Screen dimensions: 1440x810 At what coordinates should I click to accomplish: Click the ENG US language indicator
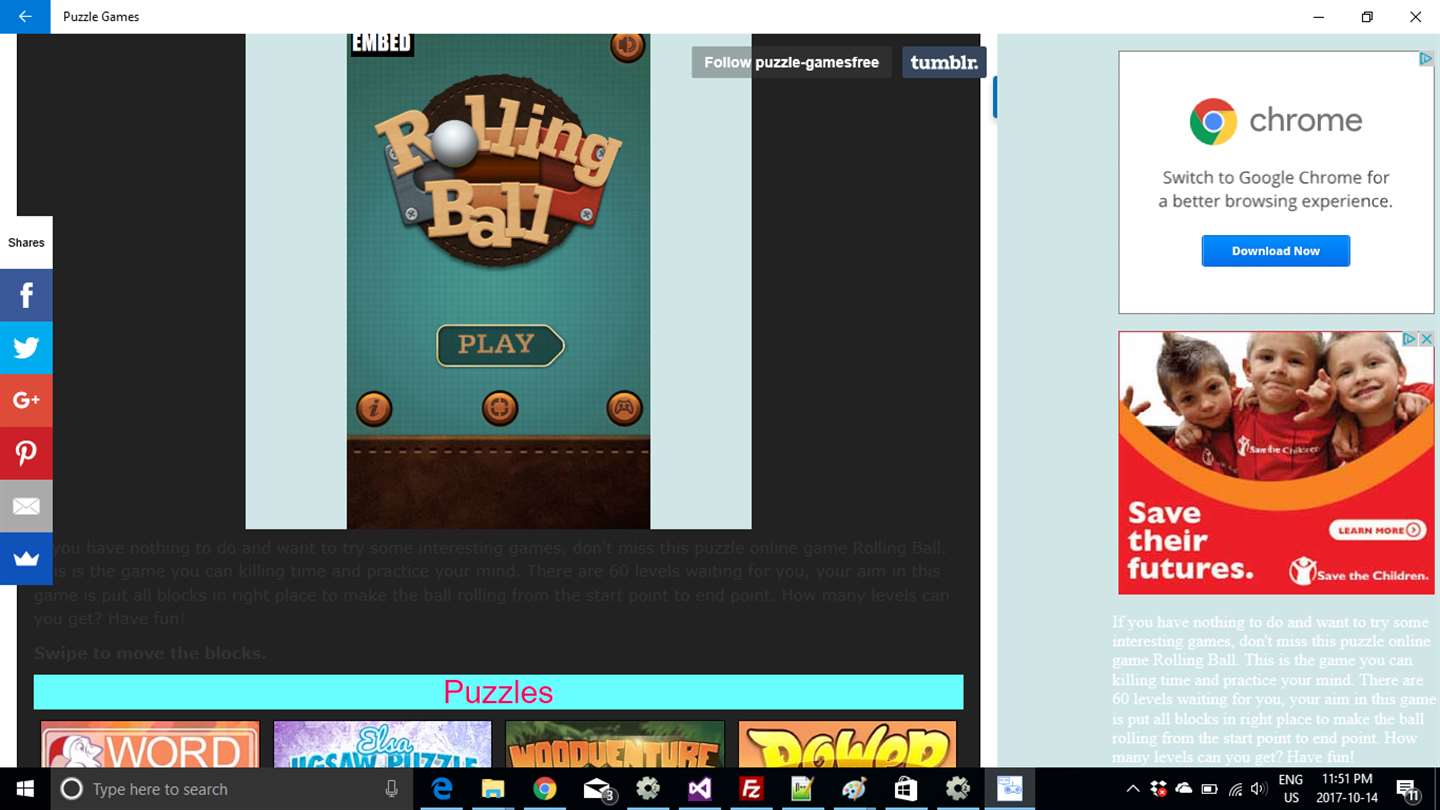point(1291,789)
